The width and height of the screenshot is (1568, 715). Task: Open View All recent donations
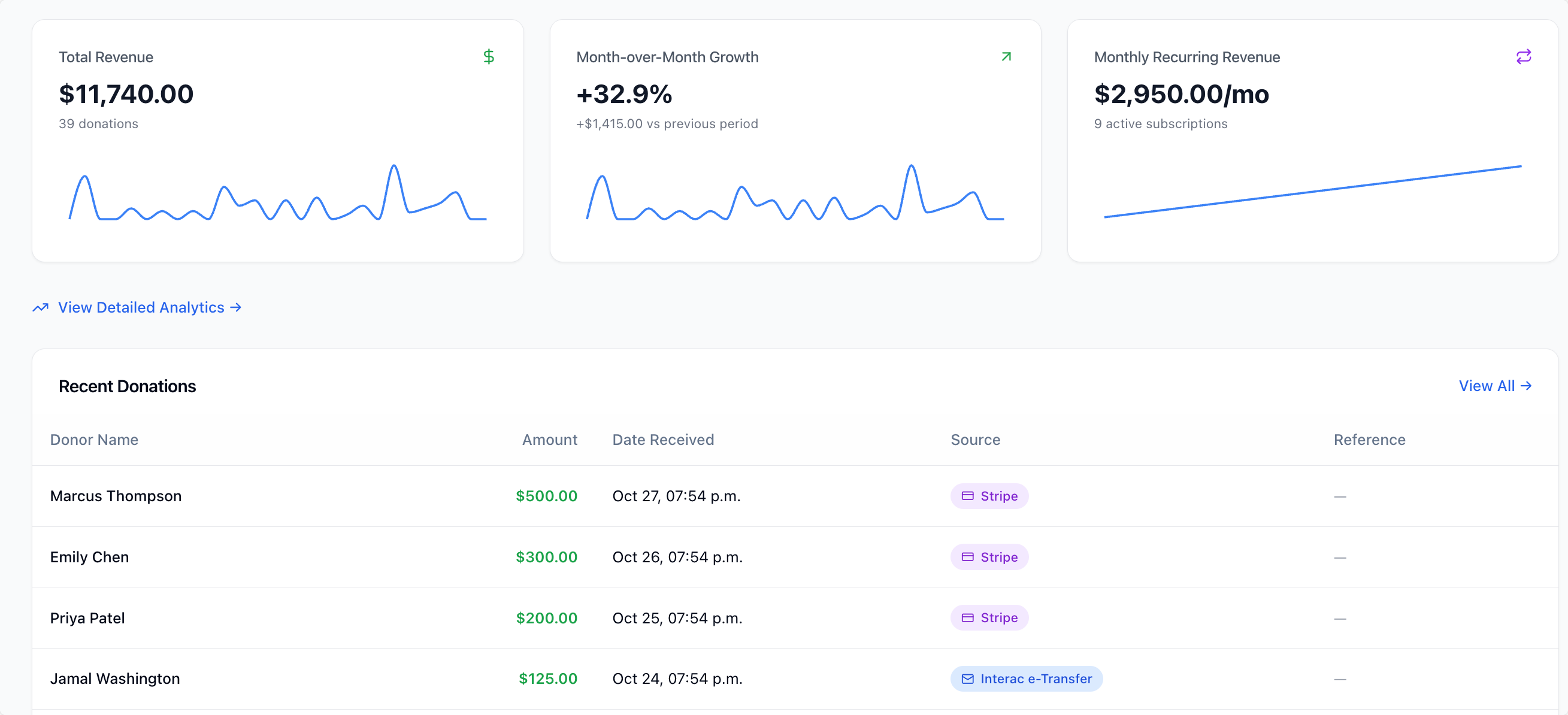click(1487, 386)
